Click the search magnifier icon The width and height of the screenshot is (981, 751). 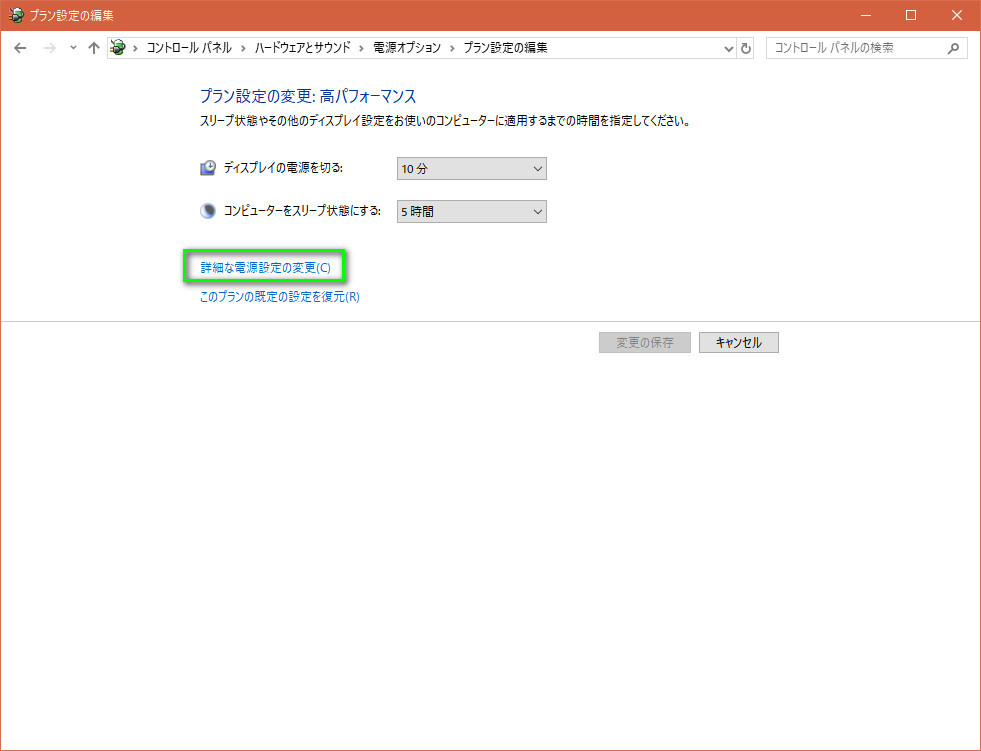point(954,48)
